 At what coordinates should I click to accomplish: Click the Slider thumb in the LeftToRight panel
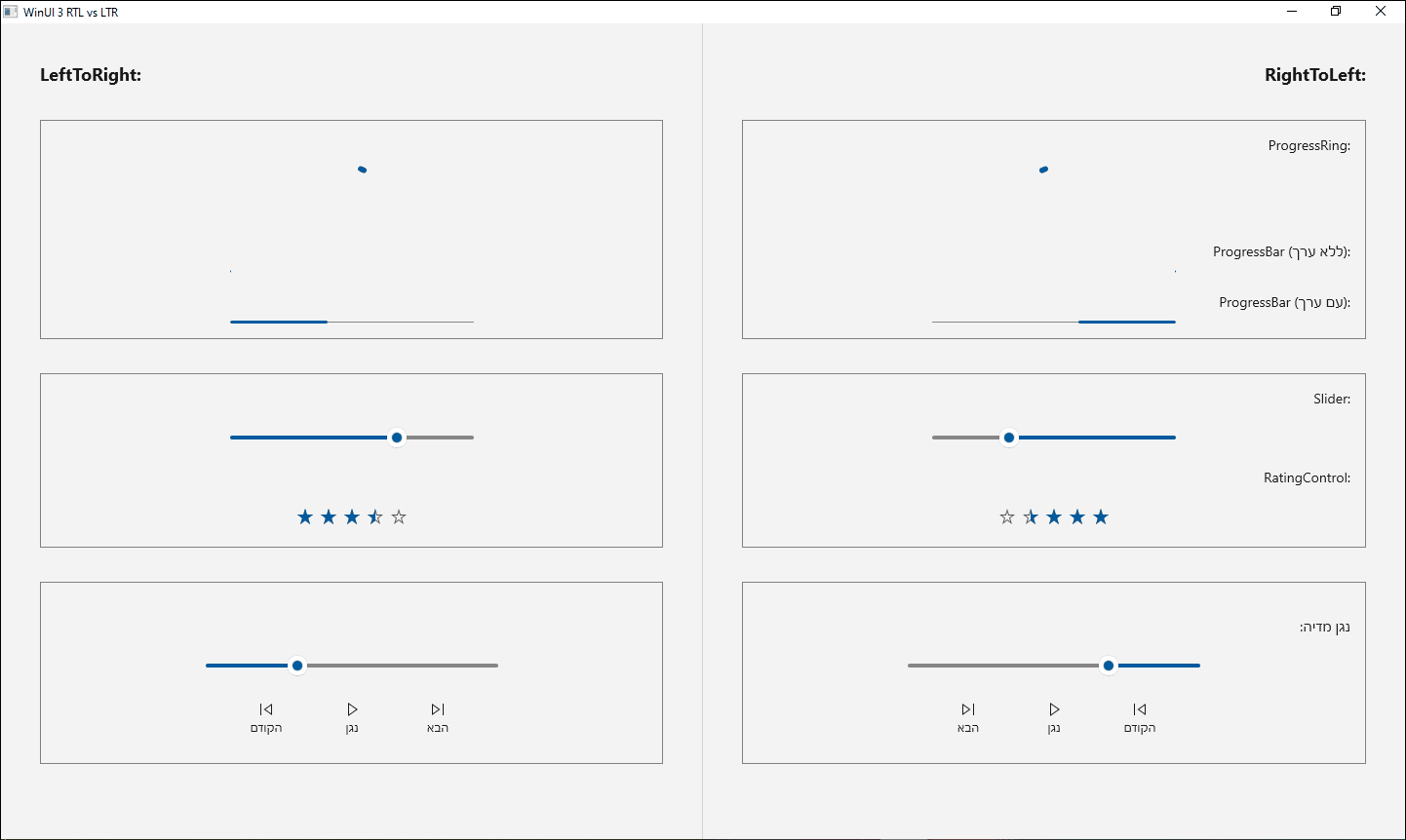(x=397, y=438)
